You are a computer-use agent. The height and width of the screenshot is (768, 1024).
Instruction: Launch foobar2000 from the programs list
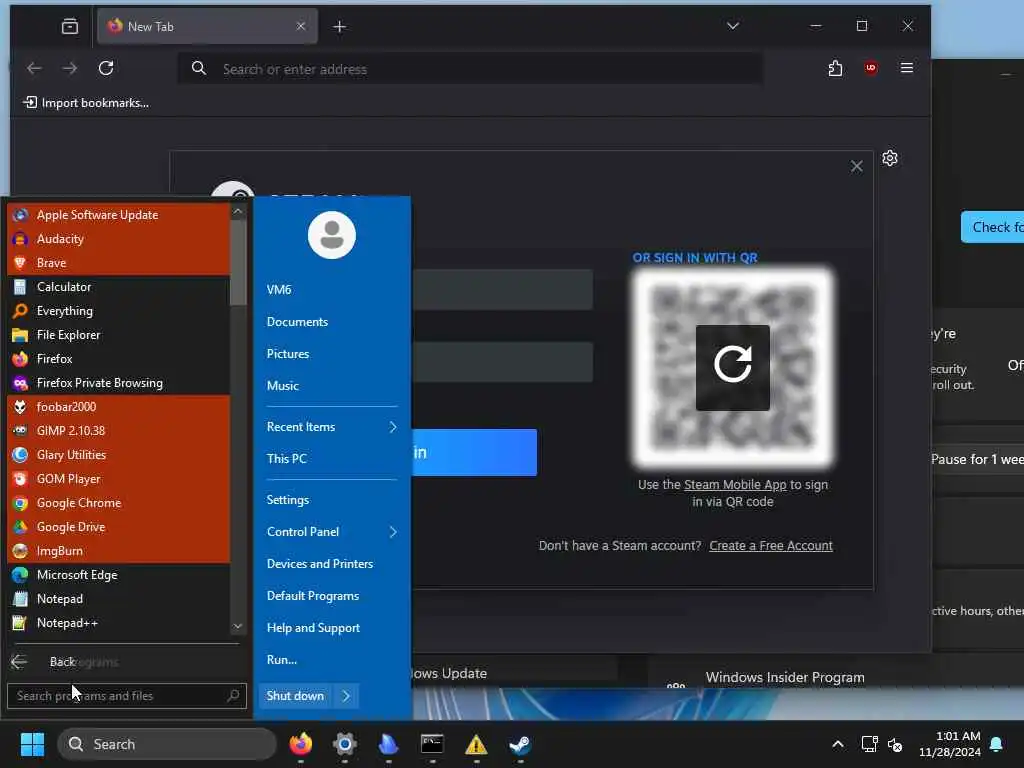118,407
